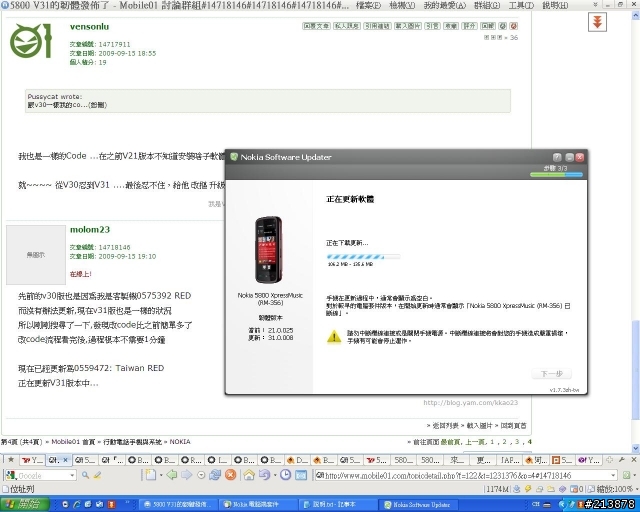Click the Windows Start button
The width and height of the screenshot is (640, 512).
pyautogui.click(x=22, y=504)
